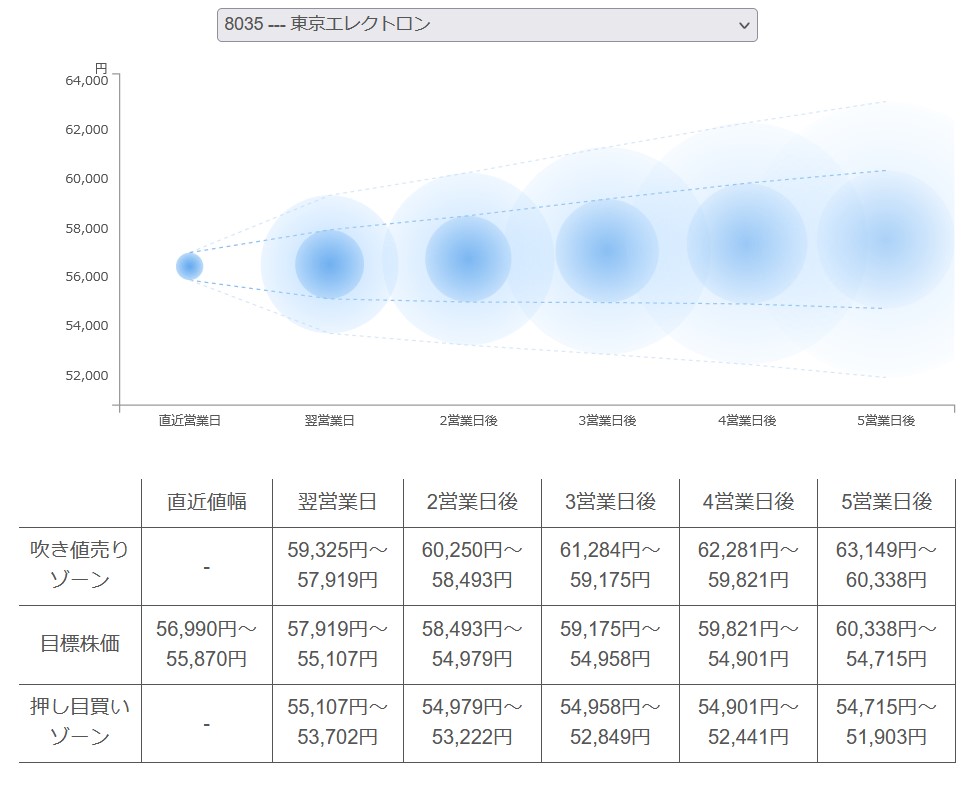Screen dimensions: 975x797
Task: Click the 目標株価 row label
Action: tap(80, 643)
